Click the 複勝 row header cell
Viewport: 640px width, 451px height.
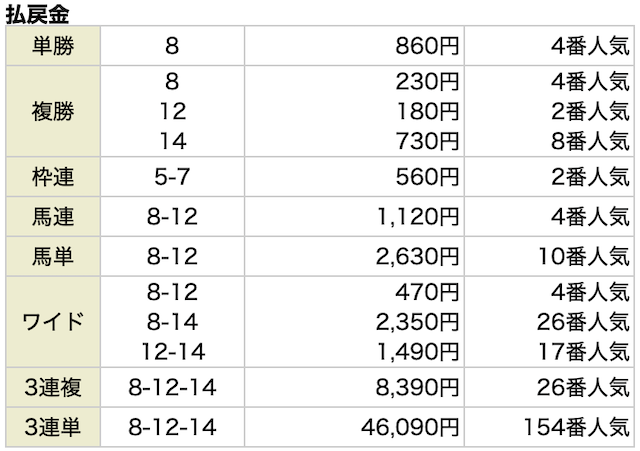53,112
